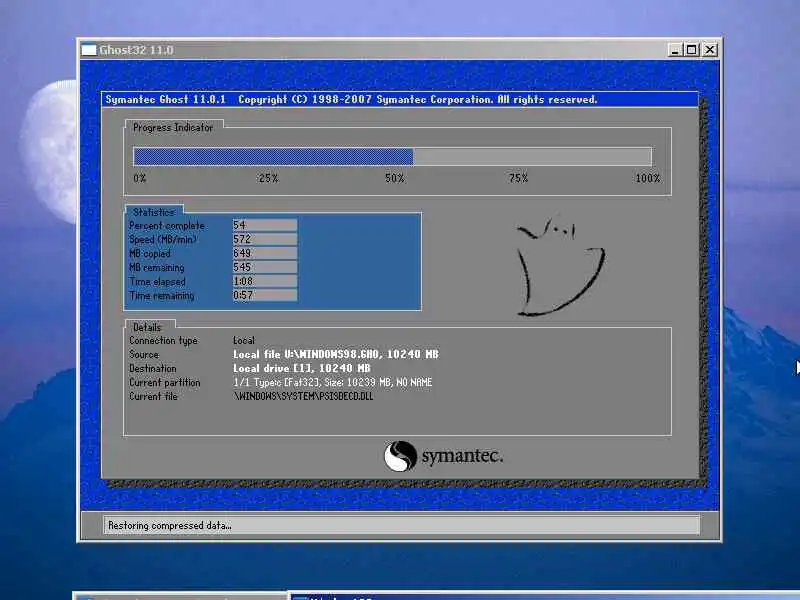Click the 'Time remaining' label
Image resolution: width=800 pixels, height=600 pixels.
pyautogui.click(x=162, y=295)
